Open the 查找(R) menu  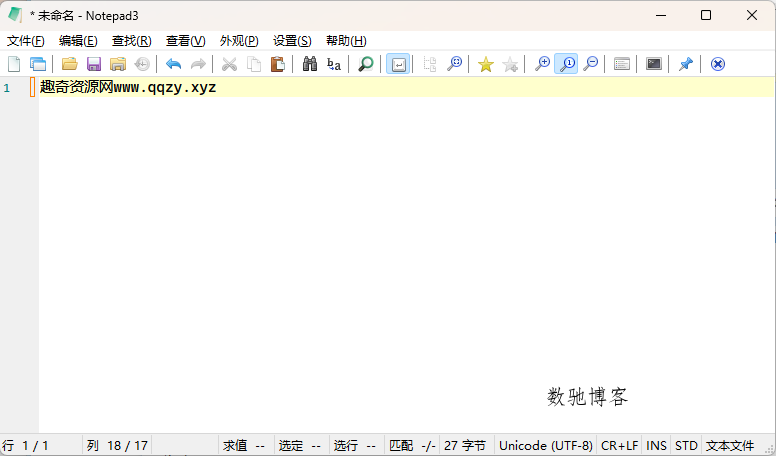point(132,41)
